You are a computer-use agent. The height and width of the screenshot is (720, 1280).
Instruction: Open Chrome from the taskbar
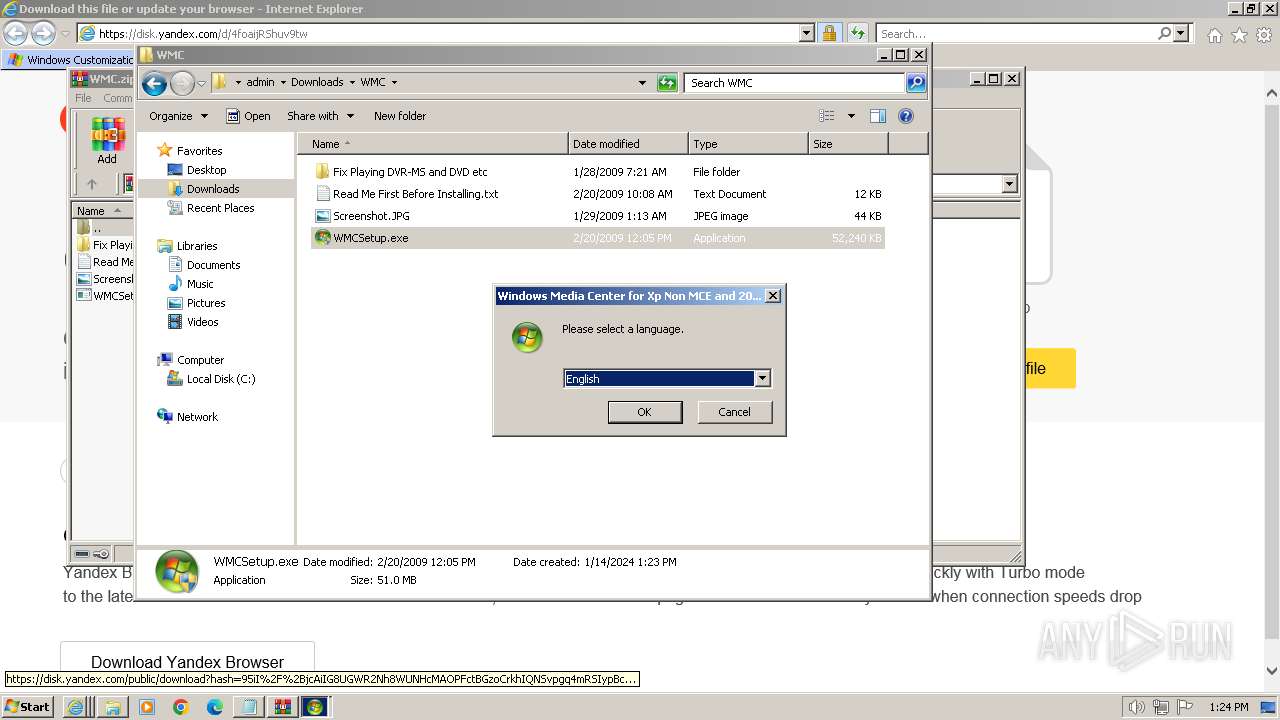coord(181,707)
